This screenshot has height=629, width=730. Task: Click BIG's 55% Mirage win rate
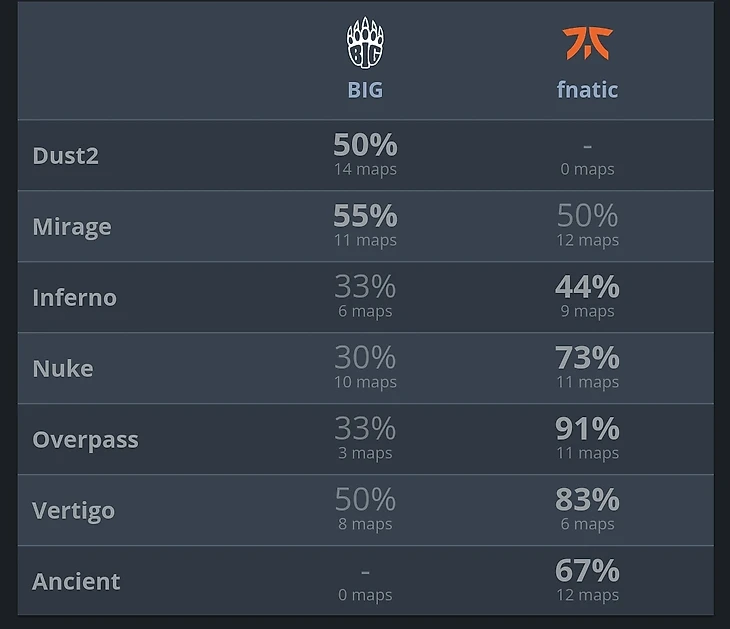click(365, 216)
